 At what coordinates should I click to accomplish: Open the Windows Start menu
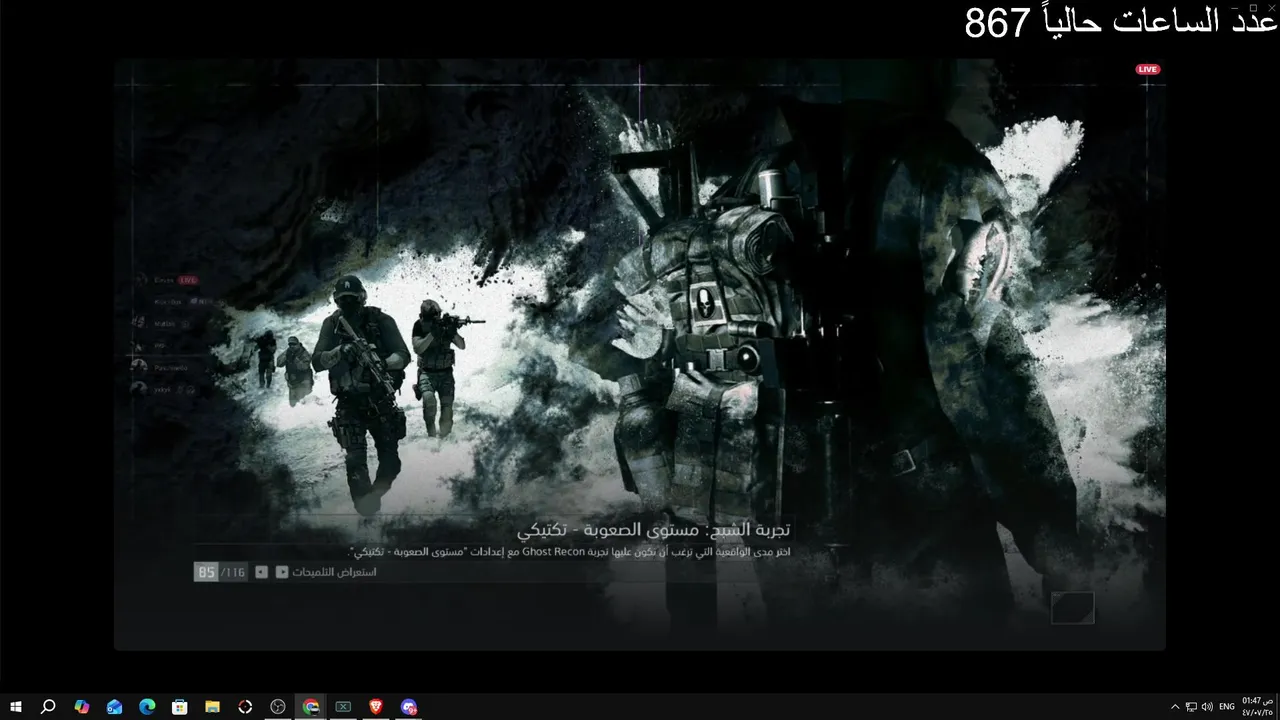[x=16, y=707]
